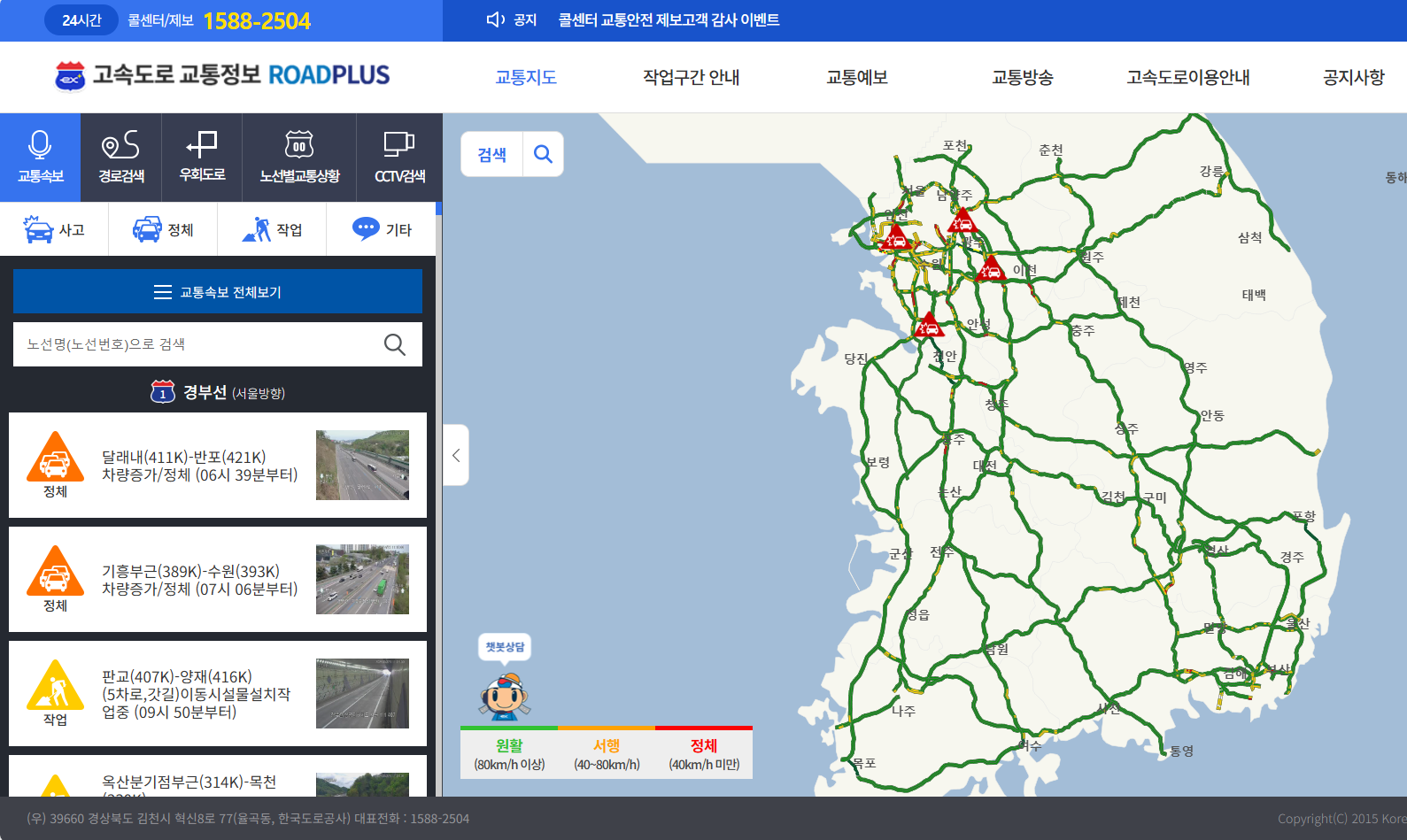This screenshot has height=840, width=1407.
Task: Click the map search magnifier icon
Action: (543, 155)
